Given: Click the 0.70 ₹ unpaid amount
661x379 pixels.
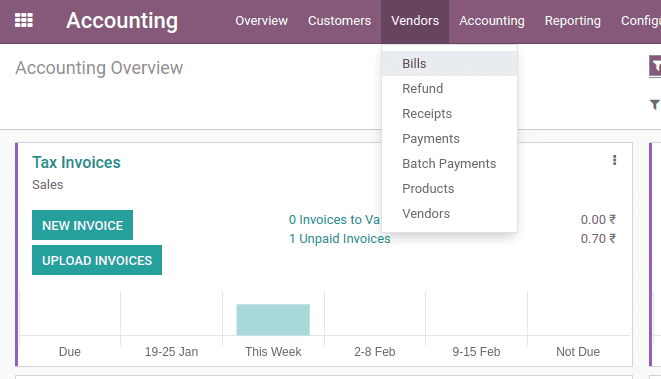Looking at the screenshot, I should [598, 239].
